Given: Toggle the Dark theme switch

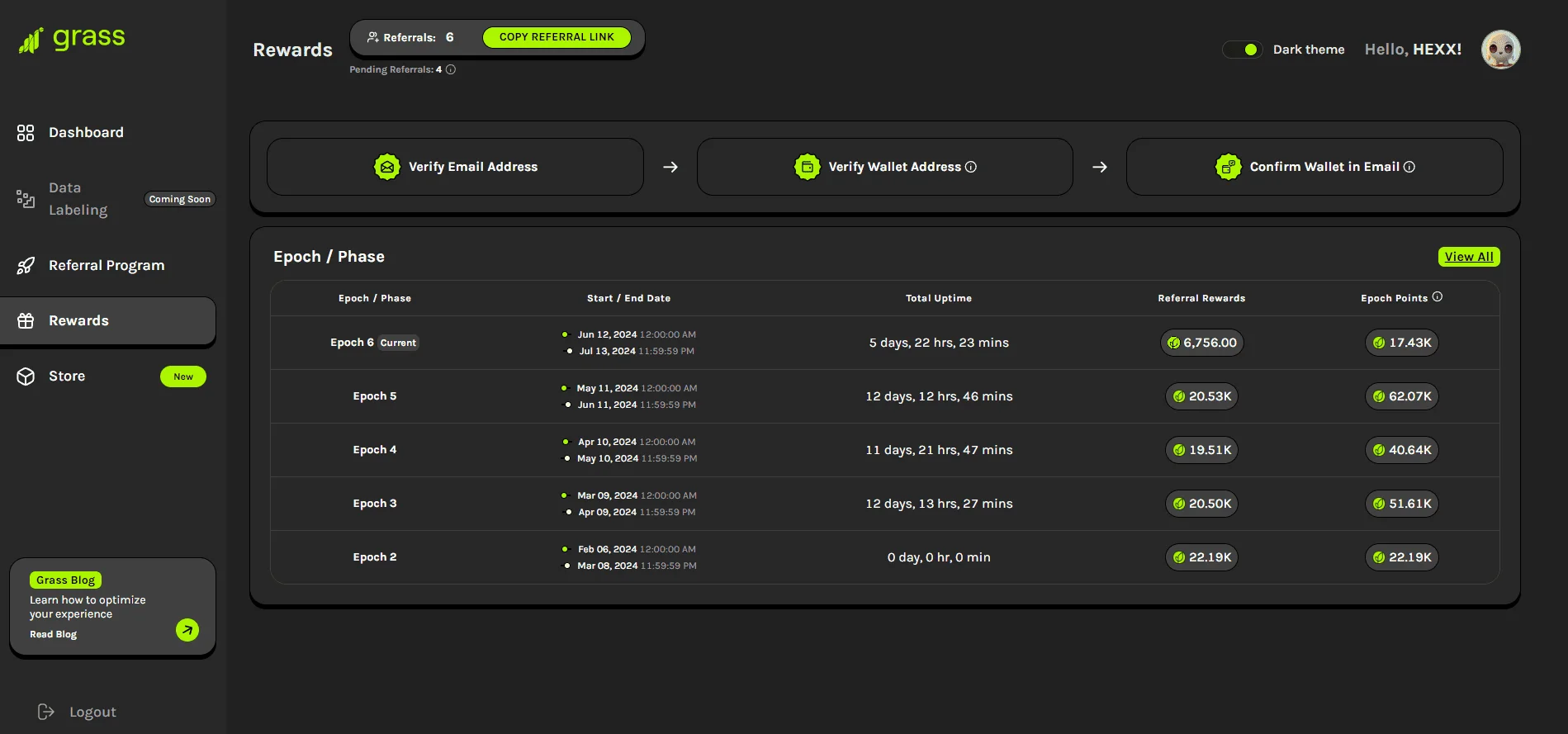Looking at the screenshot, I should [1243, 50].
